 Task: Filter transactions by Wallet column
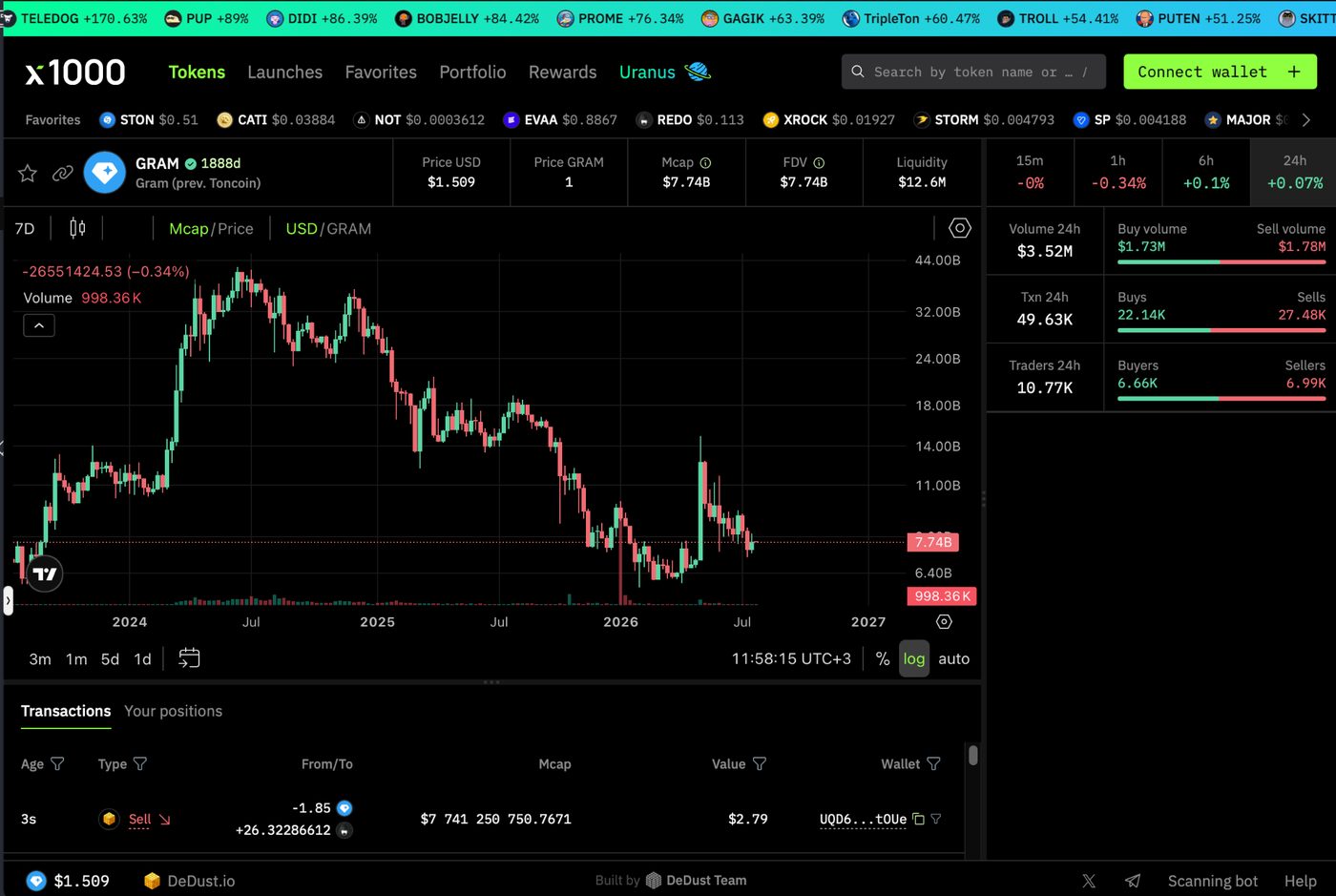click(x=933, y=763)
